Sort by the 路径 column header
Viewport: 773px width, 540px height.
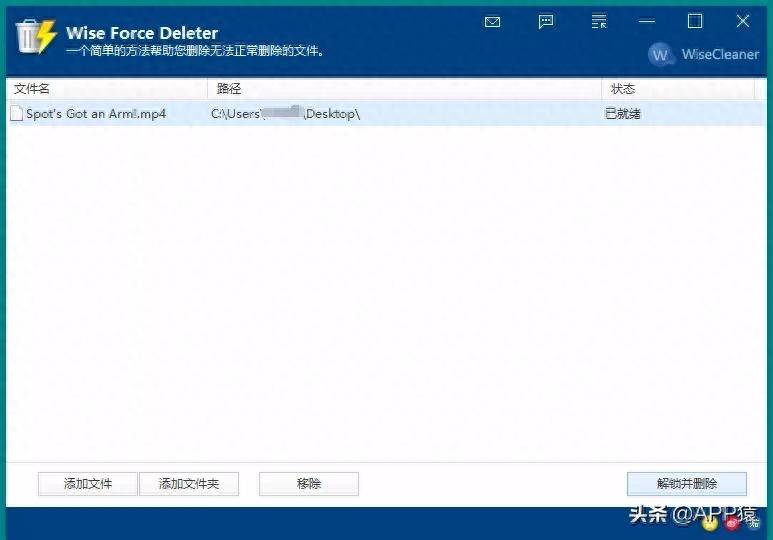click(x=405, y=89)
